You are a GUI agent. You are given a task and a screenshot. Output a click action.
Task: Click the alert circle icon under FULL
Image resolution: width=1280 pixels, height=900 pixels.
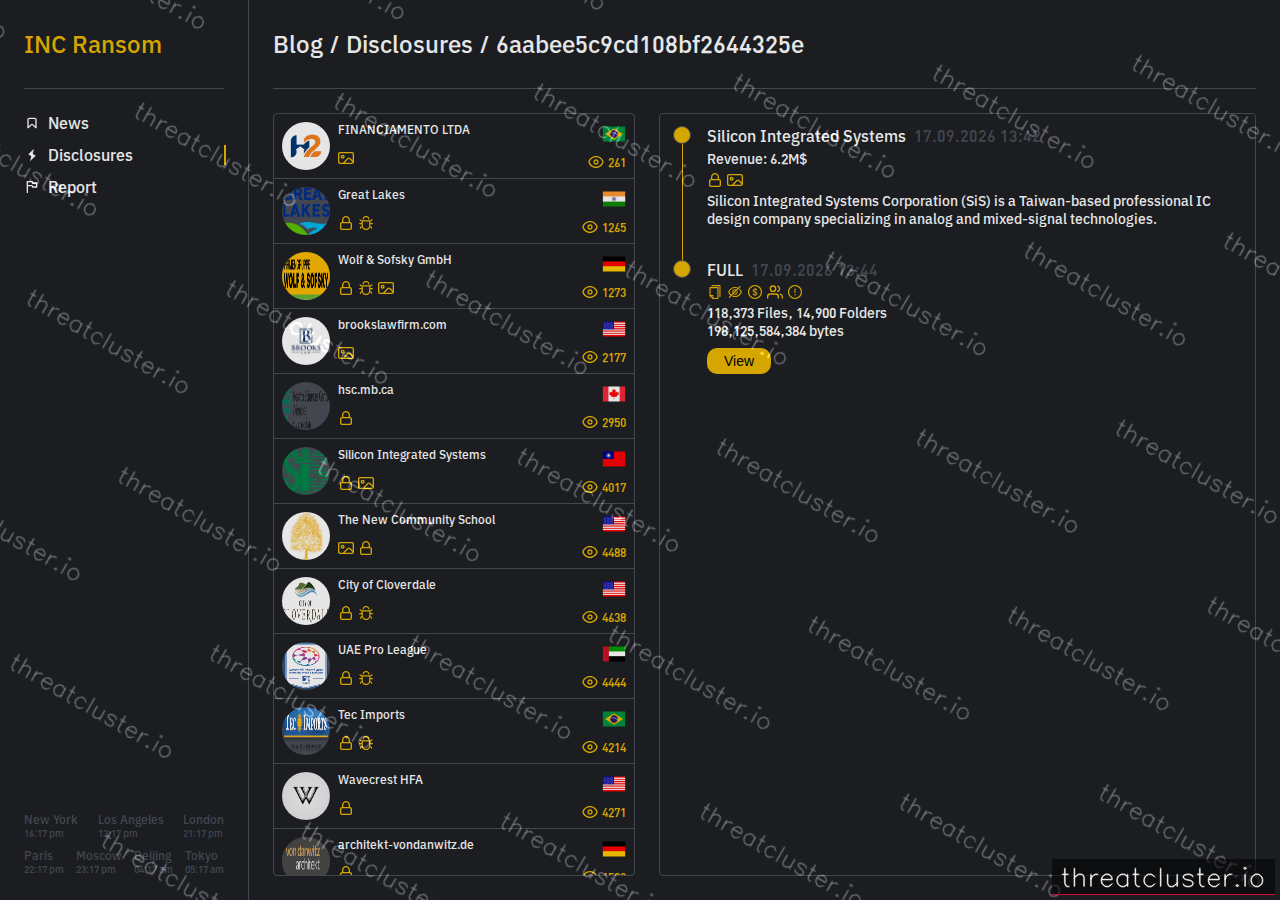(x=795, y=292)
